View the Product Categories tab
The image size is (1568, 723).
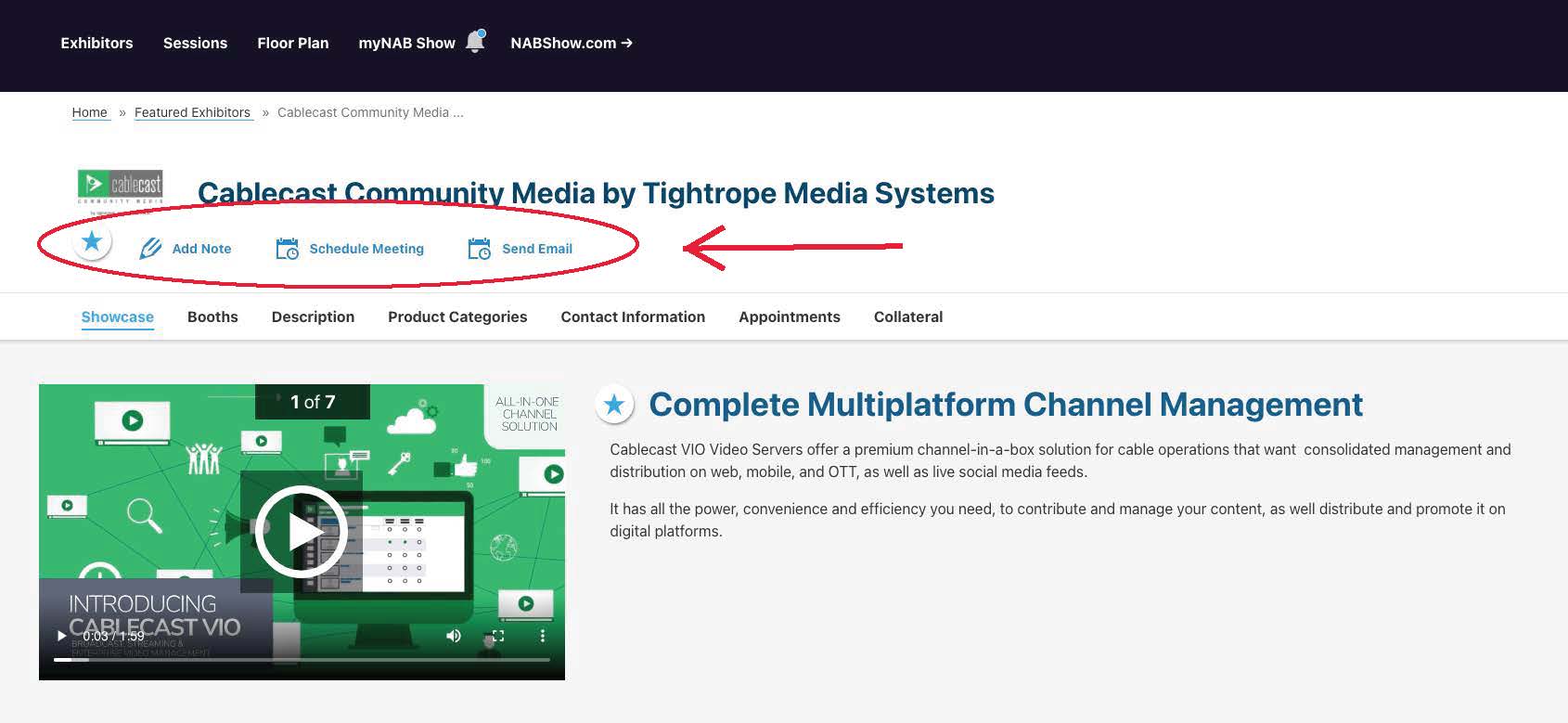pyautogui.click(x=457, y=316)
